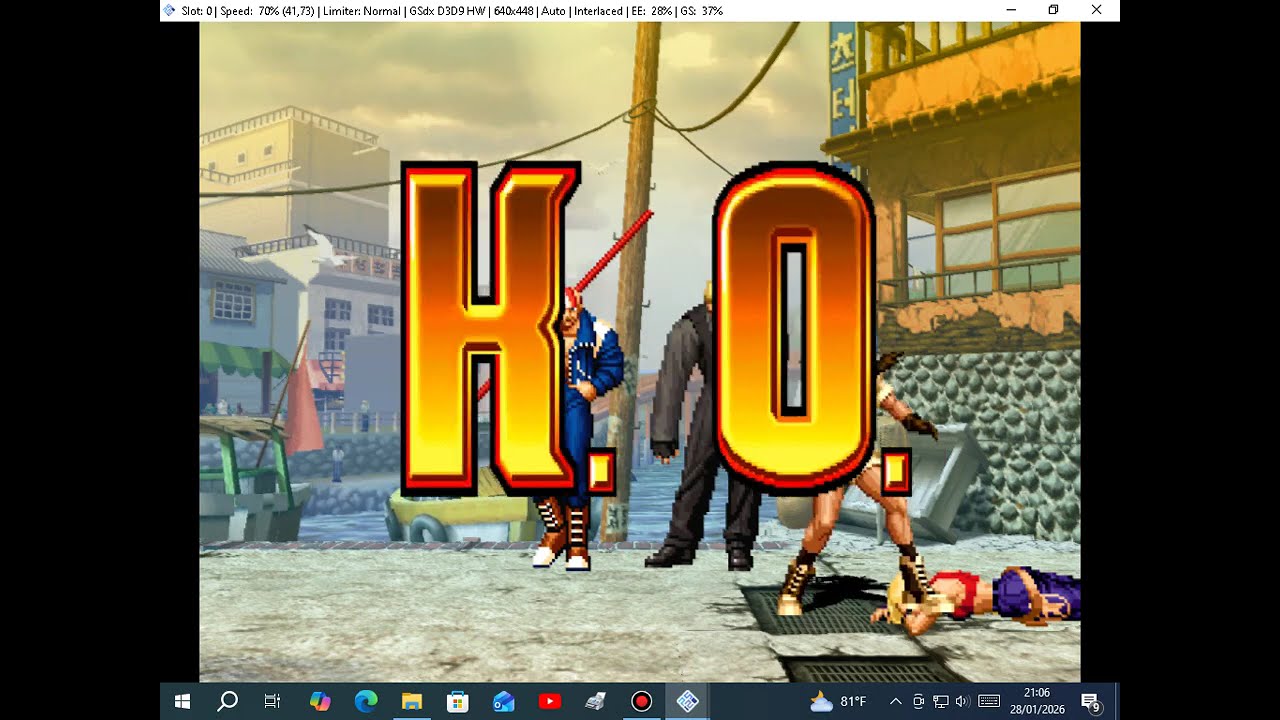Open Task View on taskbar
Image resolution: width=1280 pixels, height=720 pixels.
pos(272,701)
